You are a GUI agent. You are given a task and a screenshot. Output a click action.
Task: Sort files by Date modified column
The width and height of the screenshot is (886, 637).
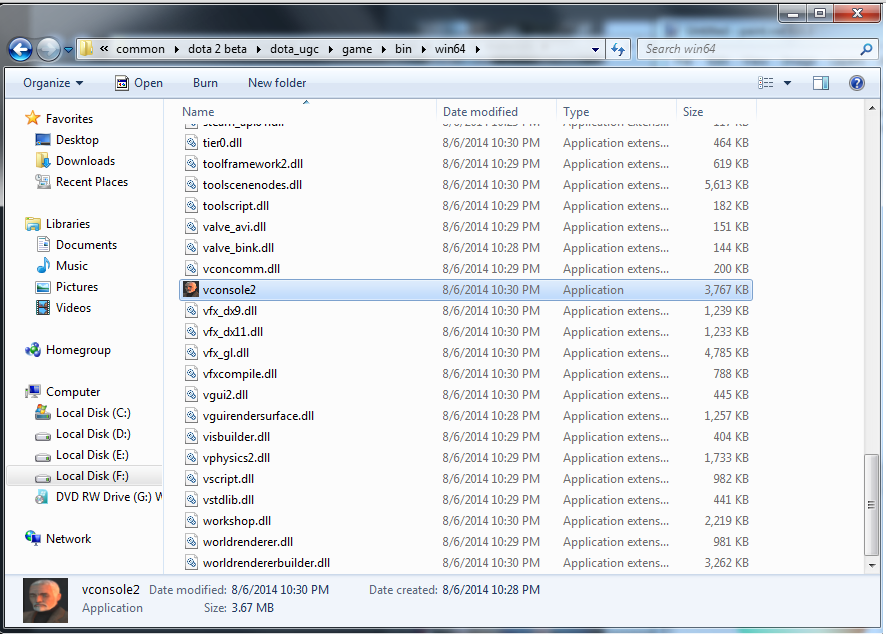coord(497,112)
